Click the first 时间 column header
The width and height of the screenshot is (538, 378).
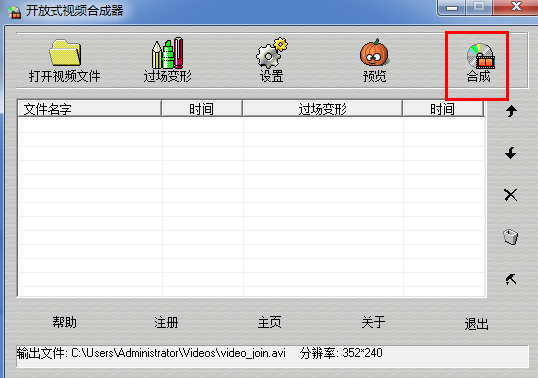pos(202,109)
